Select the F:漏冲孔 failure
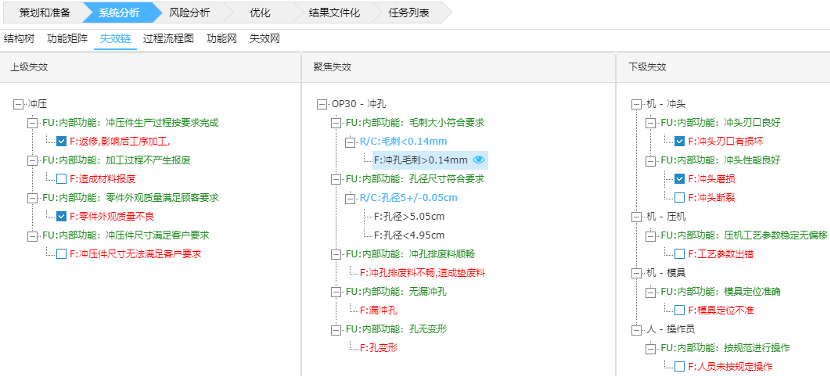Viewport: 830px width, 376px height. [378, 311]
